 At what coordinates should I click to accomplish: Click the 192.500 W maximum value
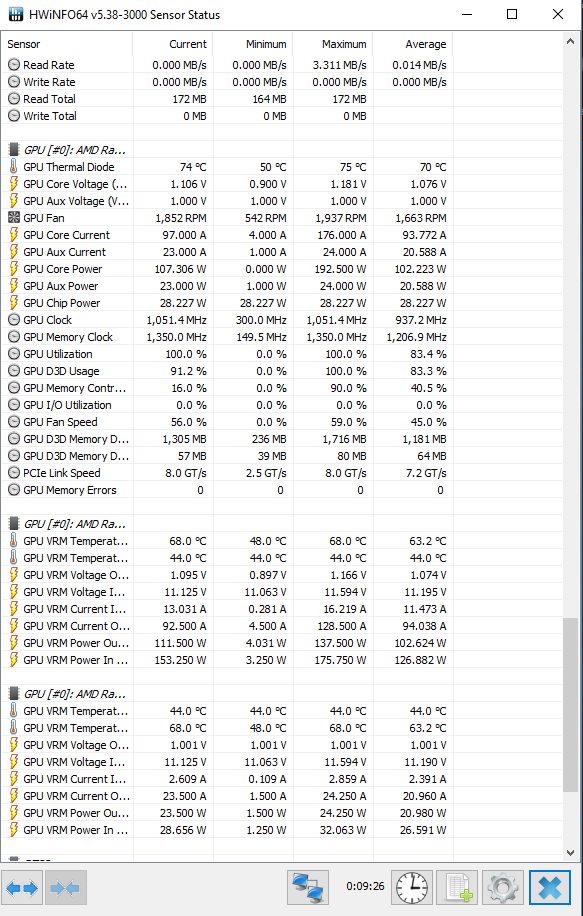click(340, 269)
